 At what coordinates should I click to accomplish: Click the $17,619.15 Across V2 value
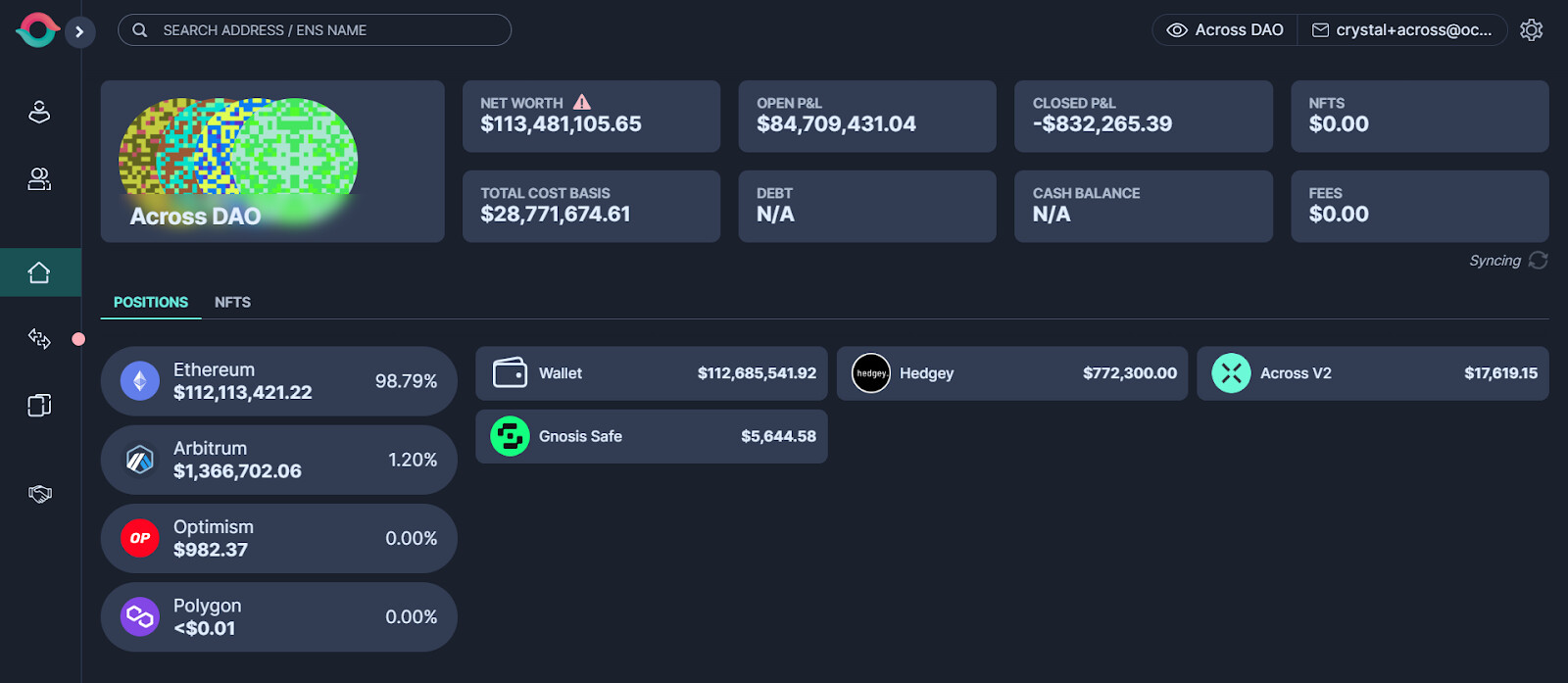[x=1500, y=373]
